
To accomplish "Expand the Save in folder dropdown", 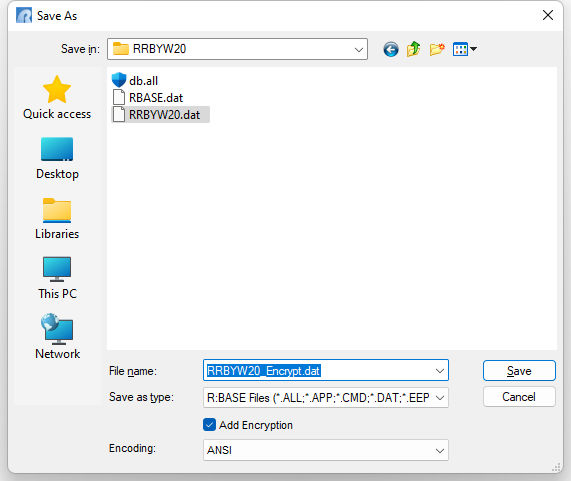I will click(359, 49).
